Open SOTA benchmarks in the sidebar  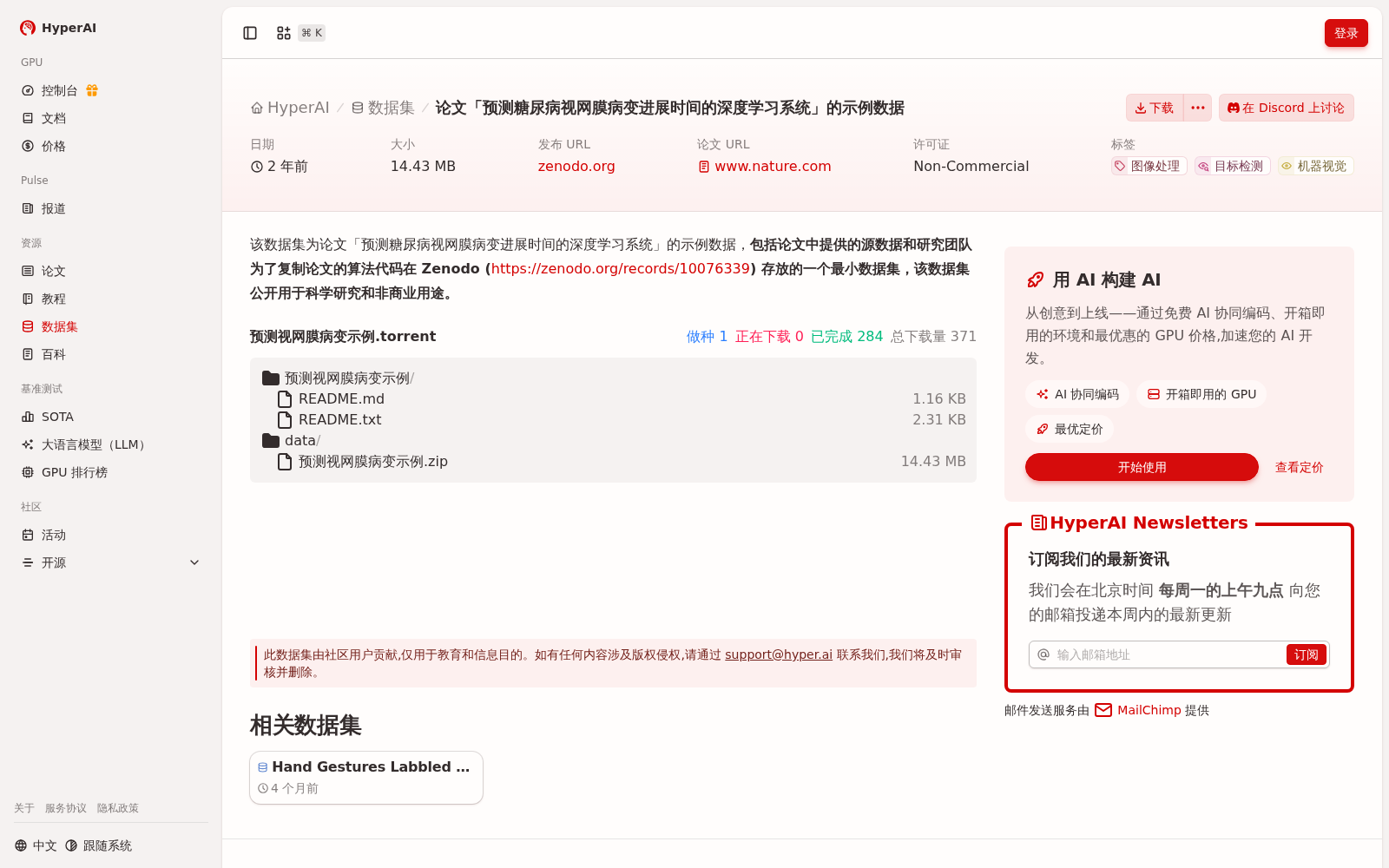pyautogui.click(x=111, y=417)
